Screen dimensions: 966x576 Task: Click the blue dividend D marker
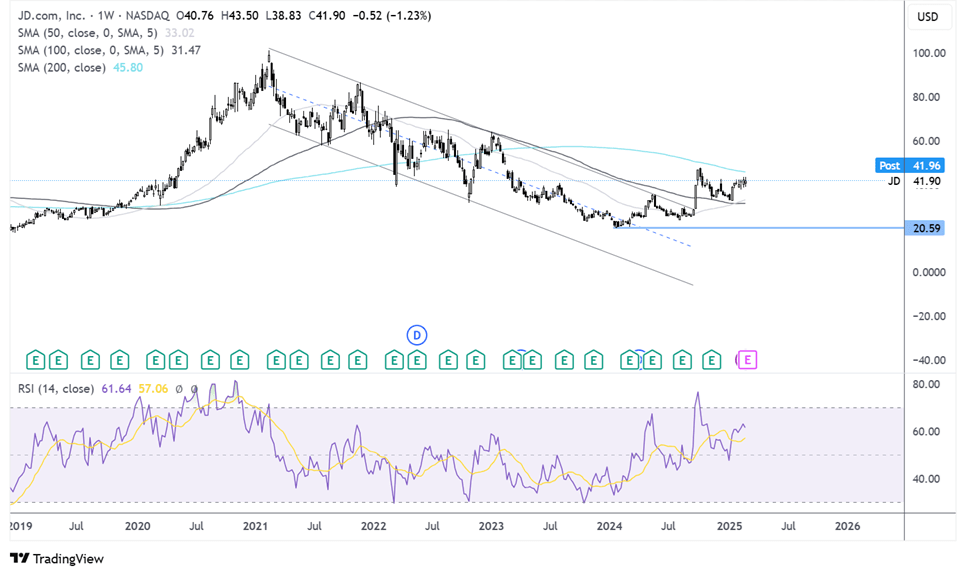click(417, 335)
